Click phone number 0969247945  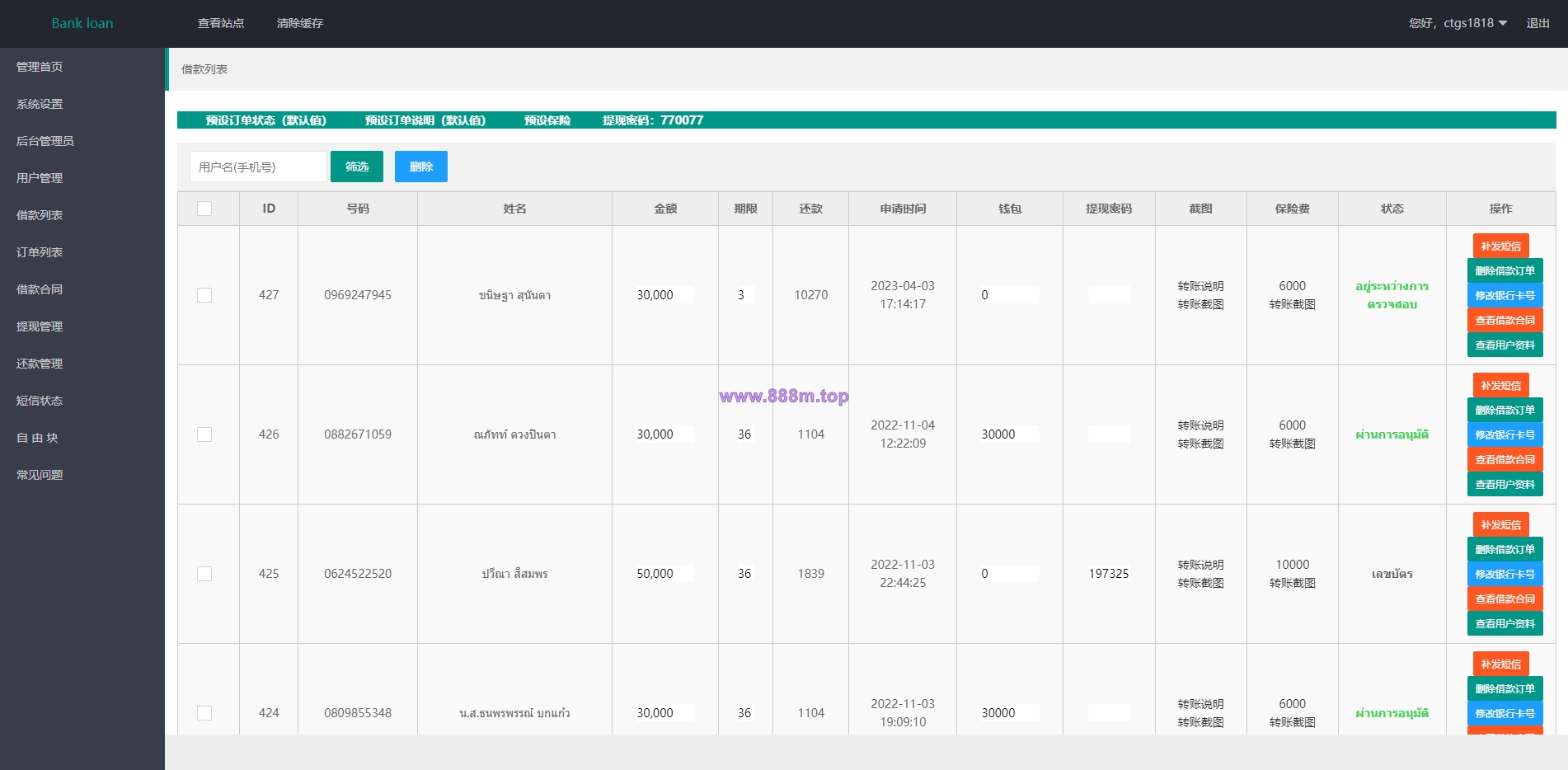358,295
